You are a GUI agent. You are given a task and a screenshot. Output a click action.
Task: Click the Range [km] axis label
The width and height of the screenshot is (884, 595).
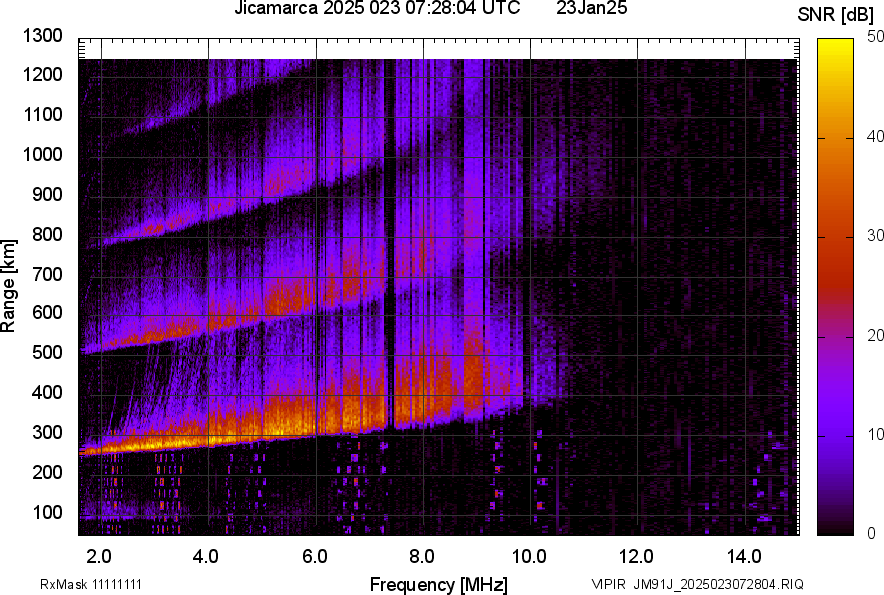coord(10,286)
